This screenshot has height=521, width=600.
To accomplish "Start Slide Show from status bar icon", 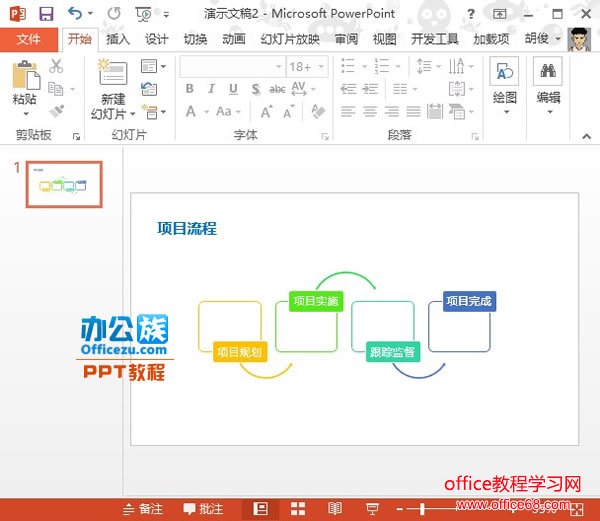I will (x=372, y=509).
